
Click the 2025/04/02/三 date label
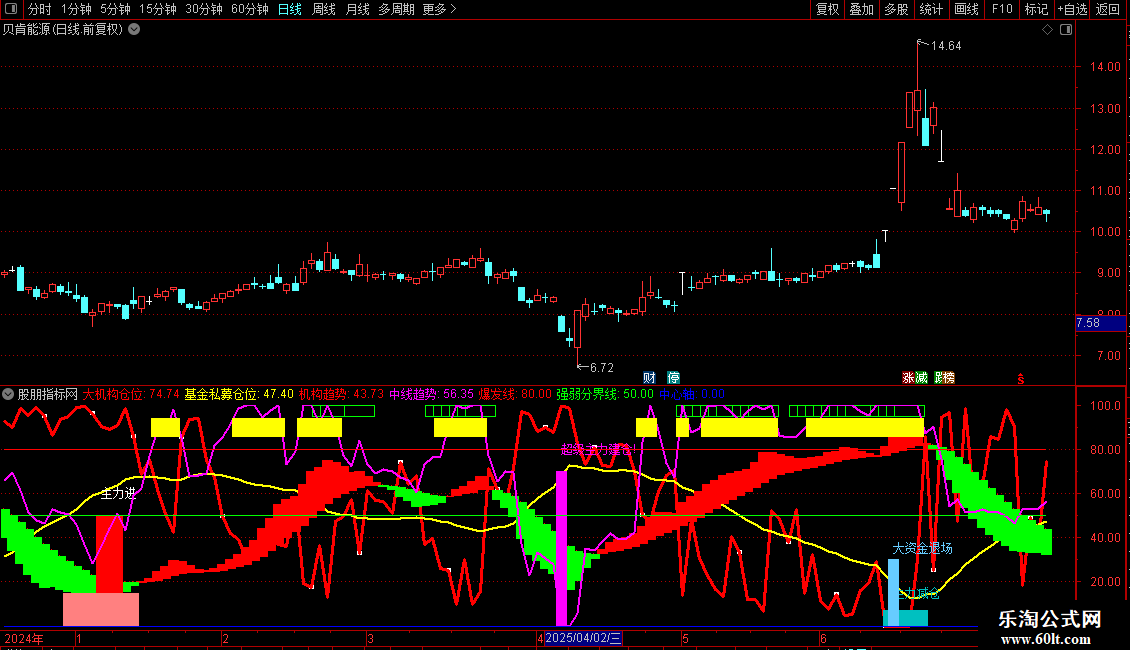coord(583,638)
